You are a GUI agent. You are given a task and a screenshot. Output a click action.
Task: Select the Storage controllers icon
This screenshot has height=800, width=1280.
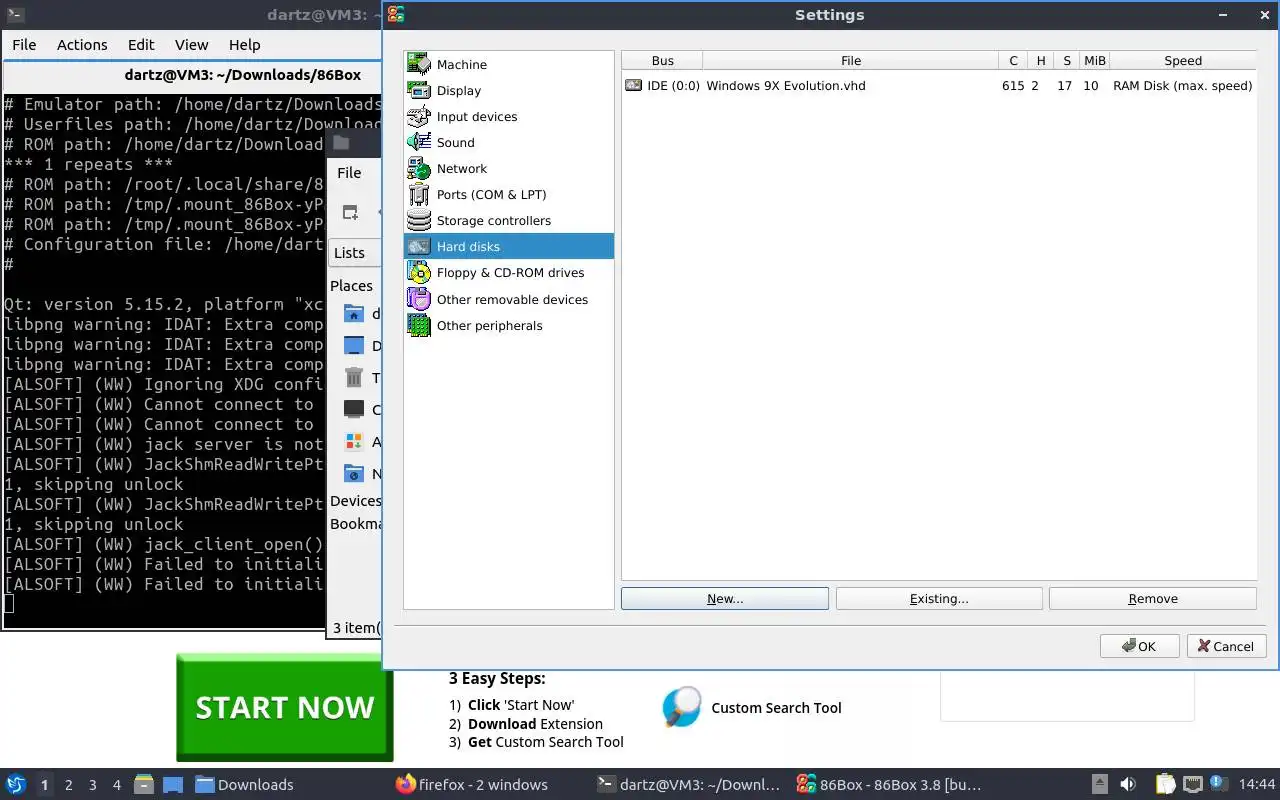pos(419,220)
